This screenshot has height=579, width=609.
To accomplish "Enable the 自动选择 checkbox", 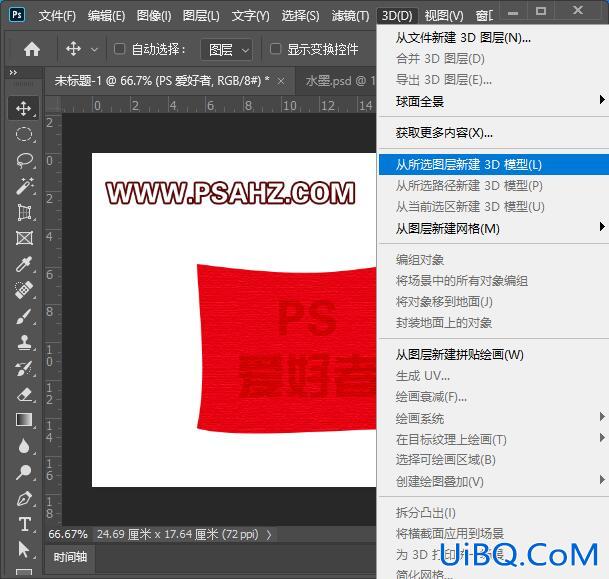I will click(119, 49).
